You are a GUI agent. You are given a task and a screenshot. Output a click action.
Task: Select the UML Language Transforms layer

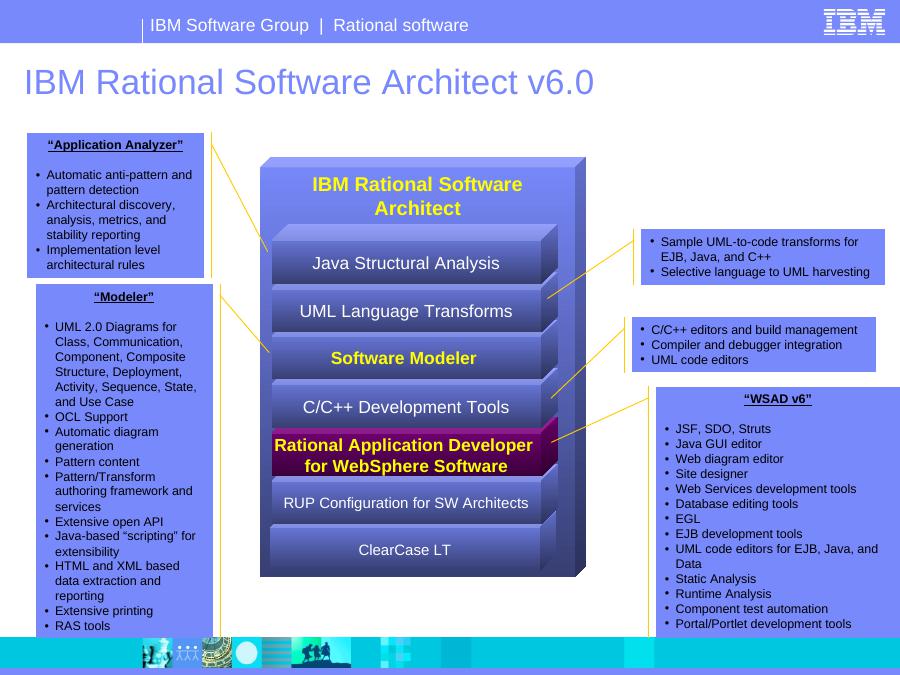pos(406,311)
